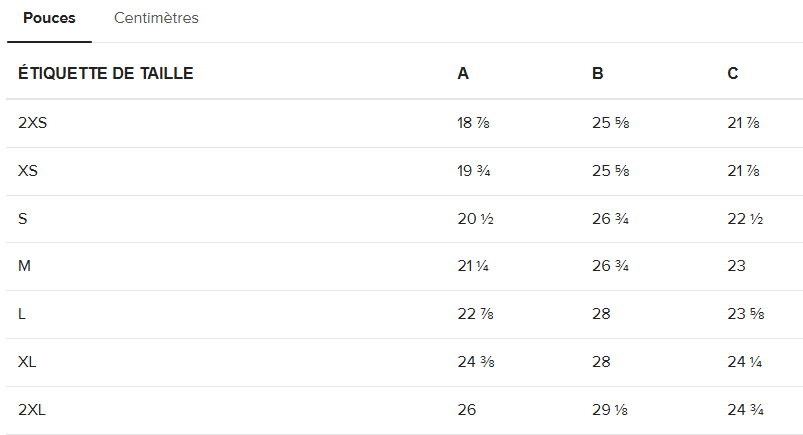Click the ÉTIQUETTE DE TAILLE column header
The height and width of the screenshot is (435, 803).
coord(105,73)
